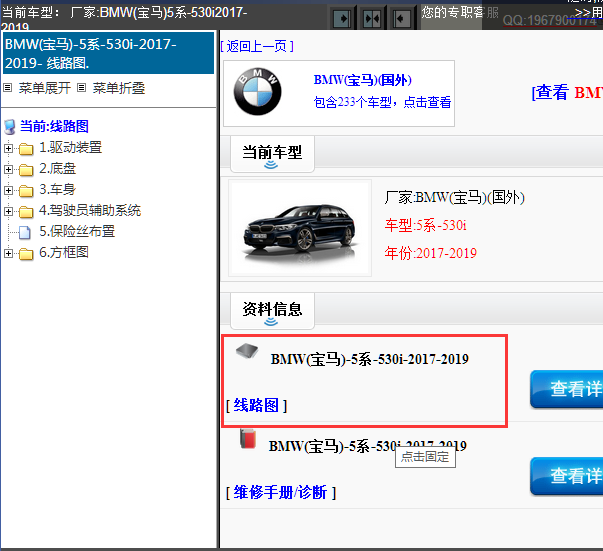Open the 5.保险丝布置 page
Screen dimensions: 603x551
tap(77, 231)
